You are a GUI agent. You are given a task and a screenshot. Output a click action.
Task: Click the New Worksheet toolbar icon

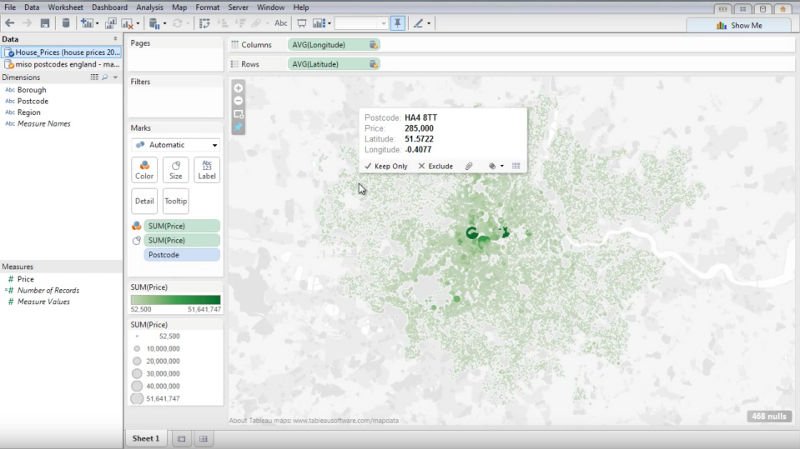point(87,23)
